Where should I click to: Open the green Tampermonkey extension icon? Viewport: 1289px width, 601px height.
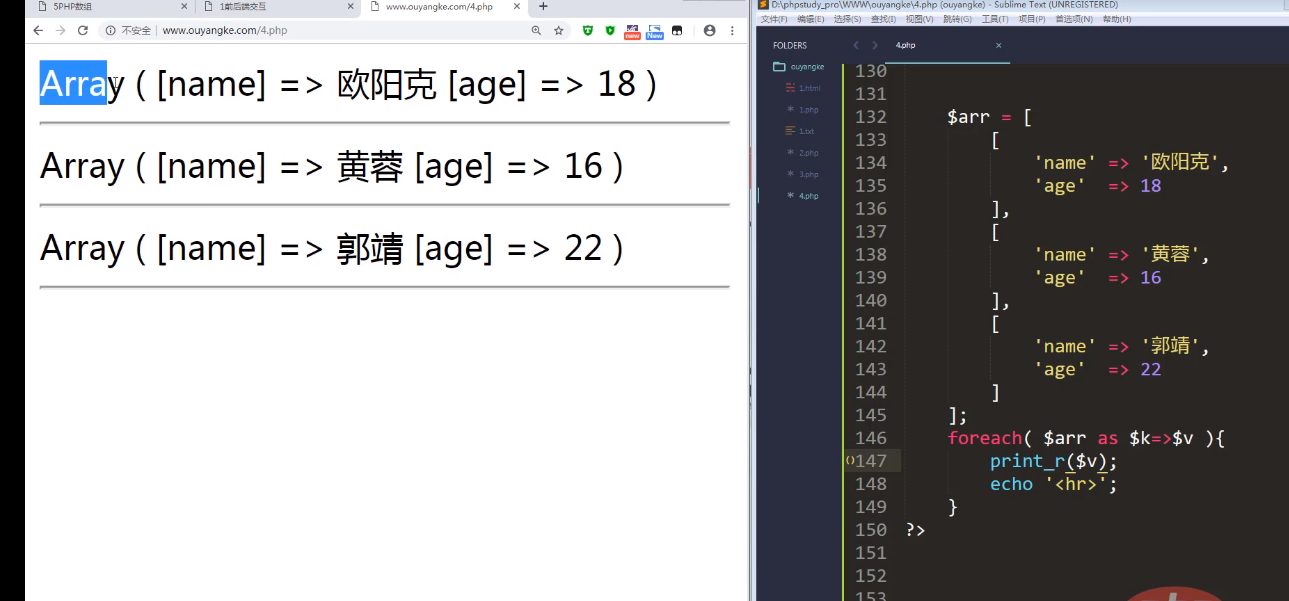(588, 30)
